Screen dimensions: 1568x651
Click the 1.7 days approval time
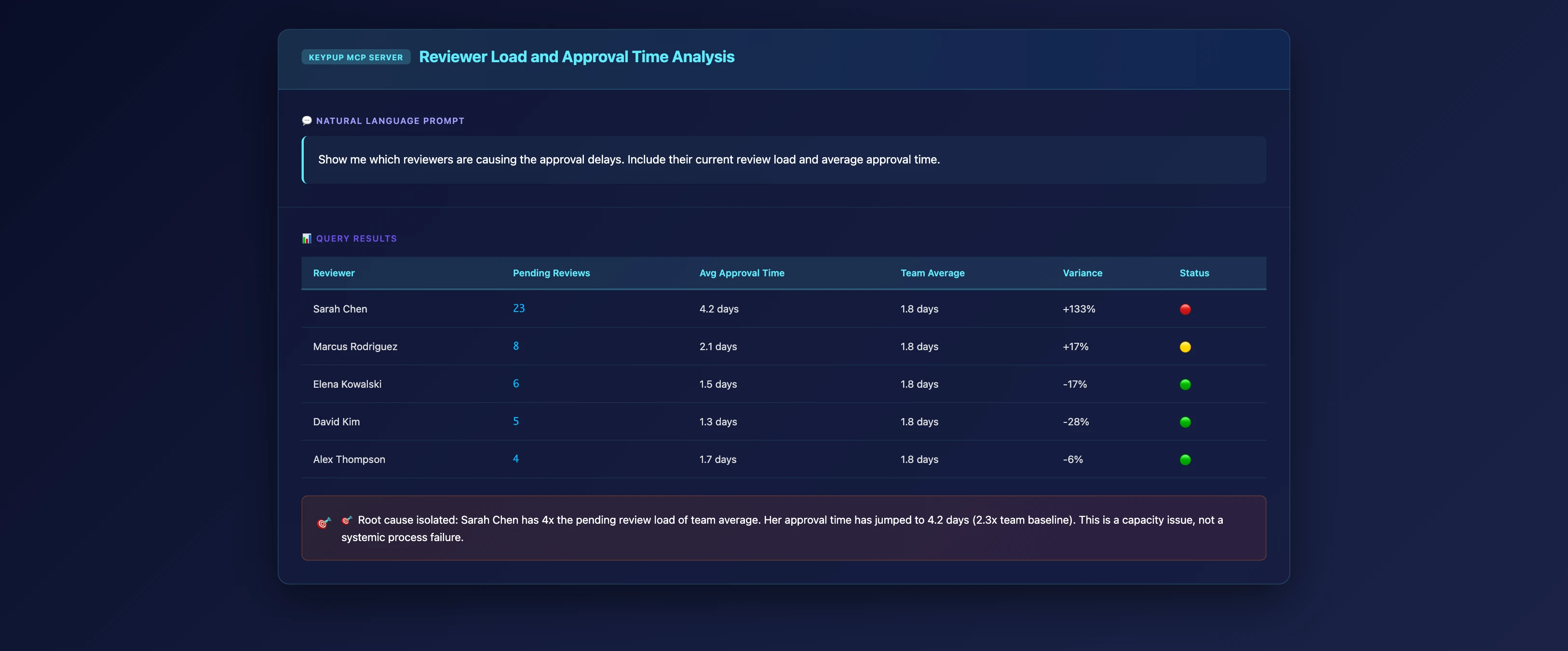click(x=717, y=460)
